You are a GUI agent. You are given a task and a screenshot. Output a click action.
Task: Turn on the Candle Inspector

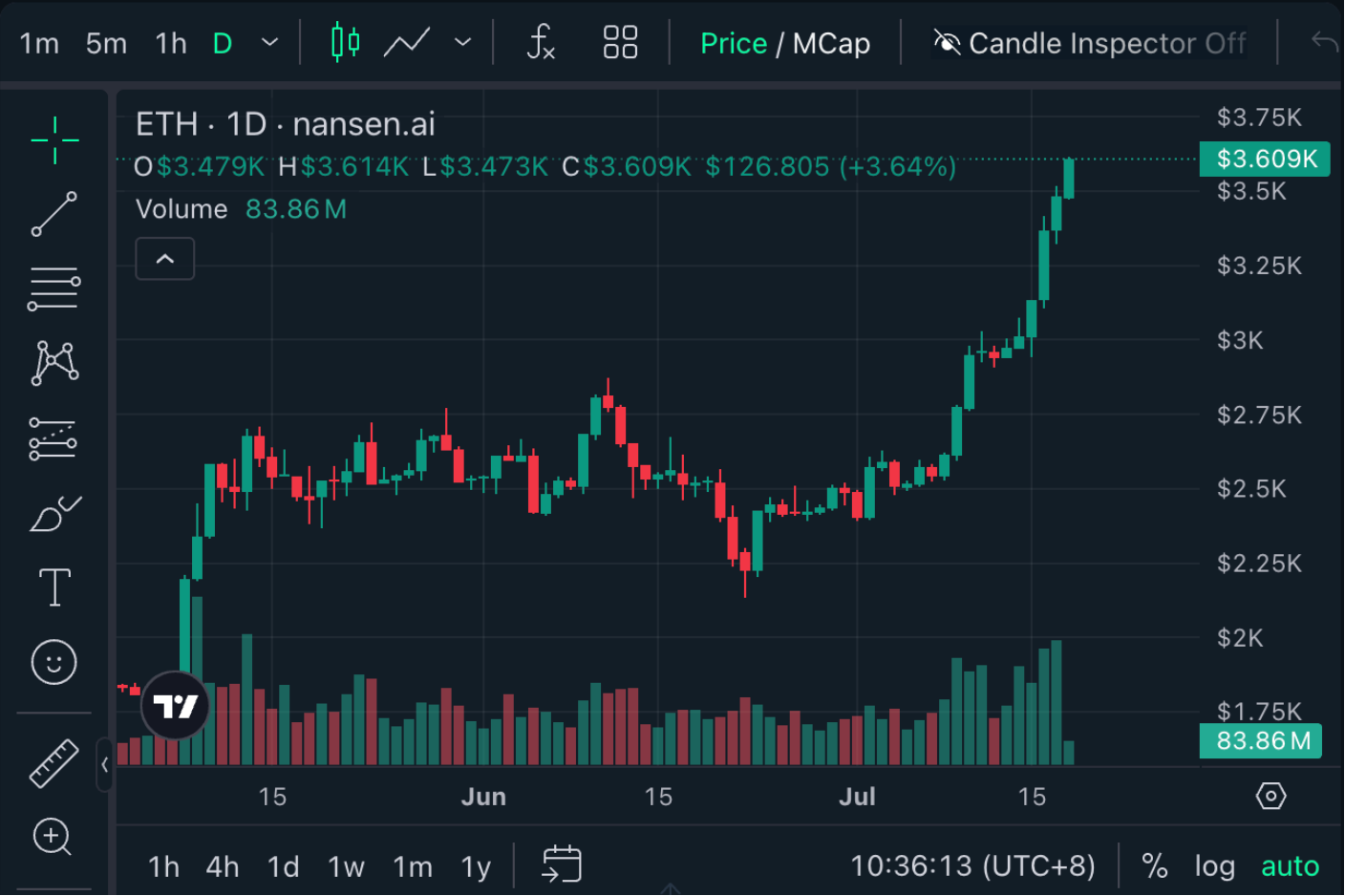click(x=1089, y=42)
